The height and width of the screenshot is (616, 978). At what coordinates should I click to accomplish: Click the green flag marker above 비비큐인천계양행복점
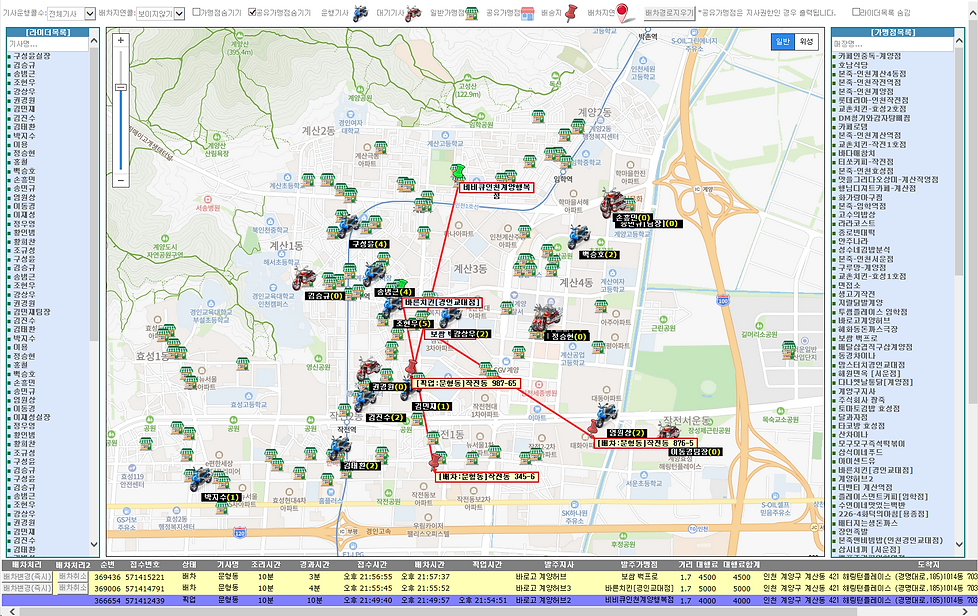pyautogui.click(x=459, y=172)
